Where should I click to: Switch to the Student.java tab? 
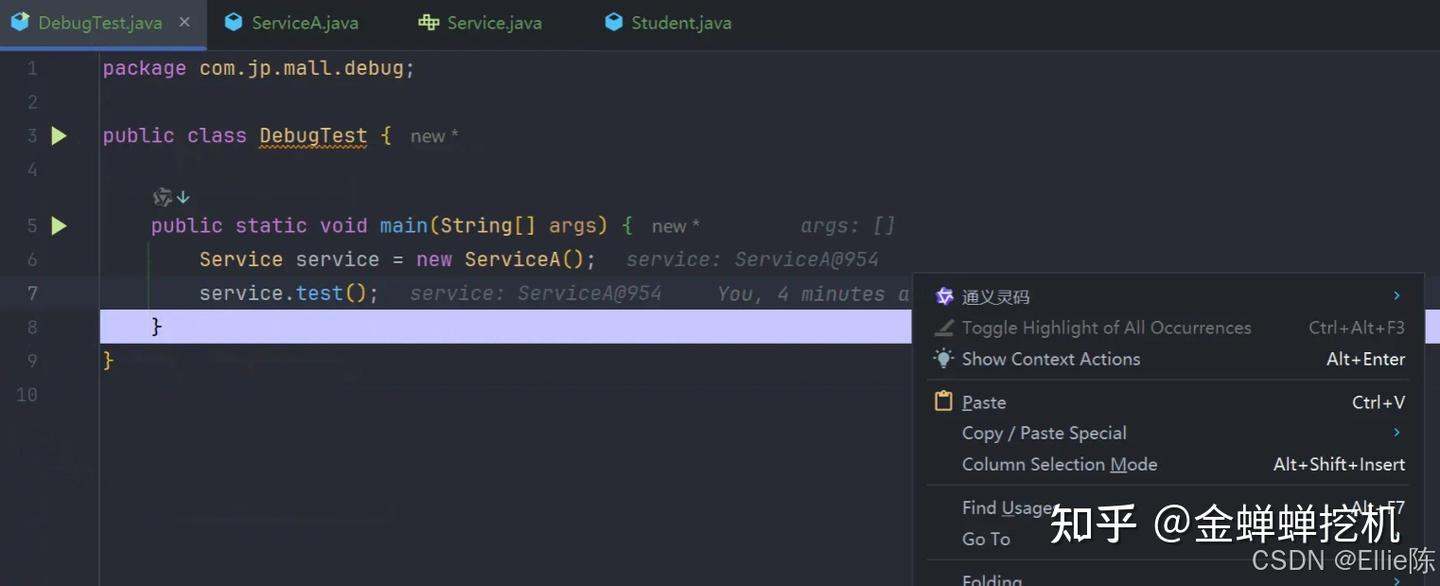(679, 21)
